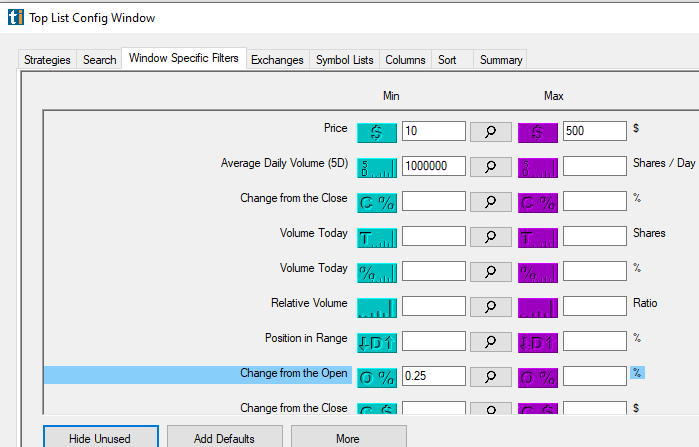Screen dimensions: 699x447
Task: Click the teal Min Price dollar icon
Action: (x=377, y=133)
